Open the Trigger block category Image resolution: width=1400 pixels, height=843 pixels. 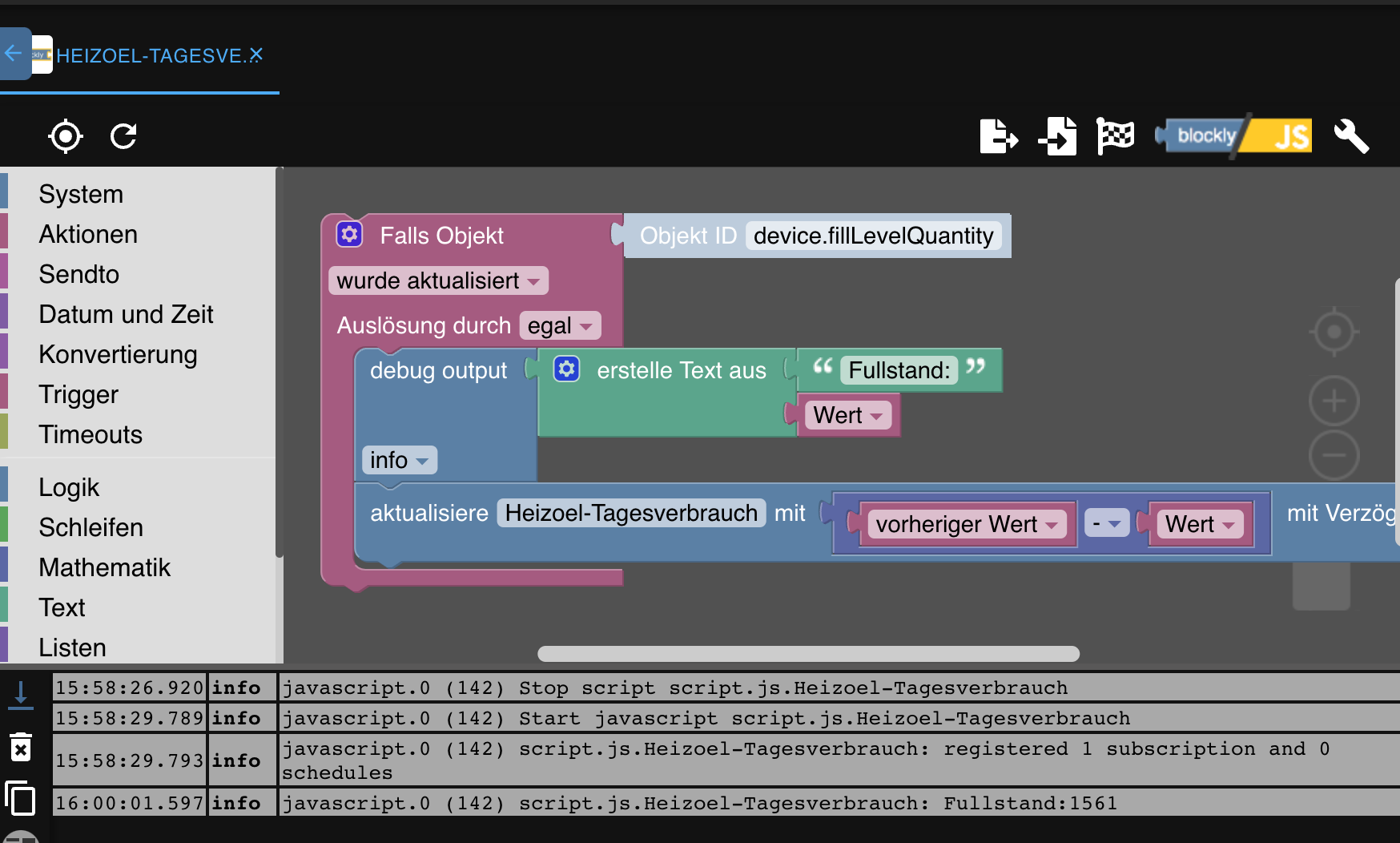(x=78, y=394)
